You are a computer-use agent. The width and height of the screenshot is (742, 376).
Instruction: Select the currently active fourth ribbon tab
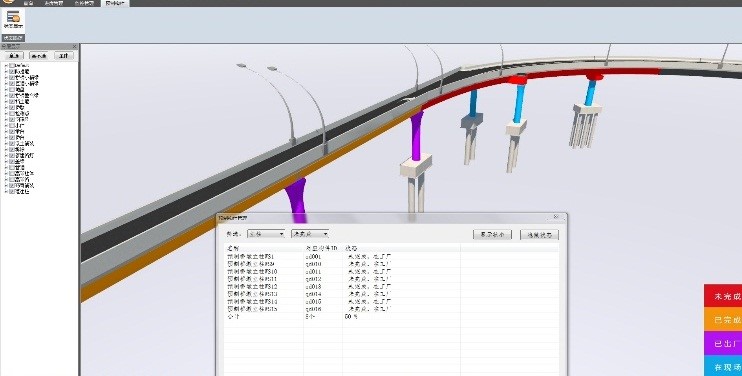pos(115,3)
